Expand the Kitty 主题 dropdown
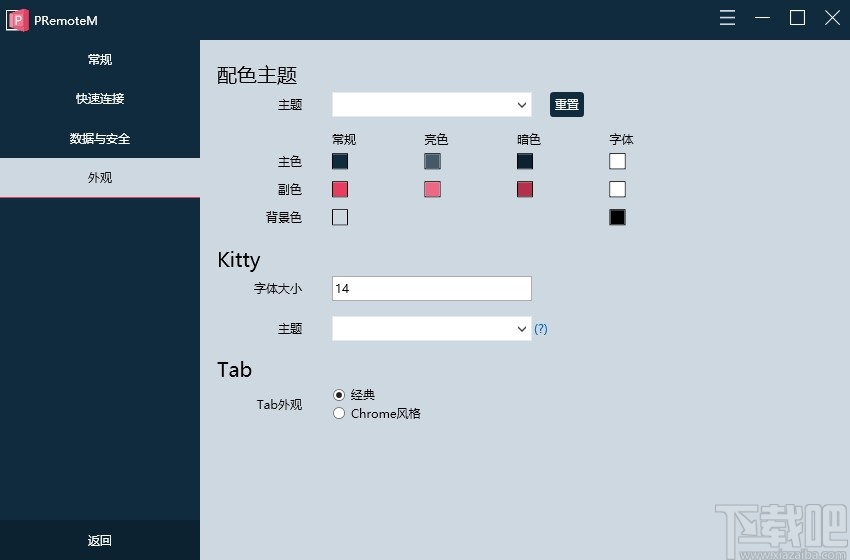The image size is (850, 560). click(x=432, y=329)
